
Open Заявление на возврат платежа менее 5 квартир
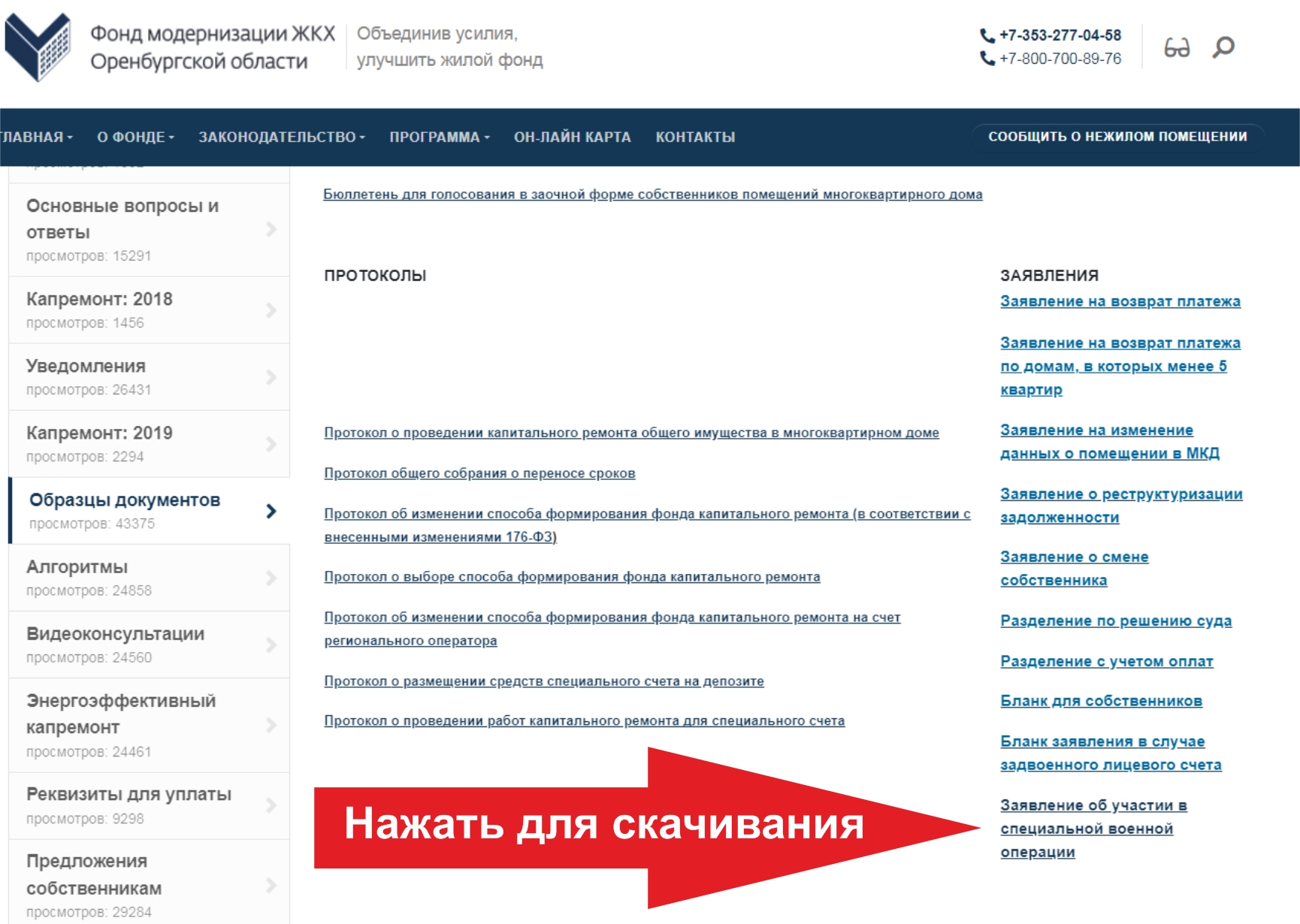click(x=1120, y=366)
